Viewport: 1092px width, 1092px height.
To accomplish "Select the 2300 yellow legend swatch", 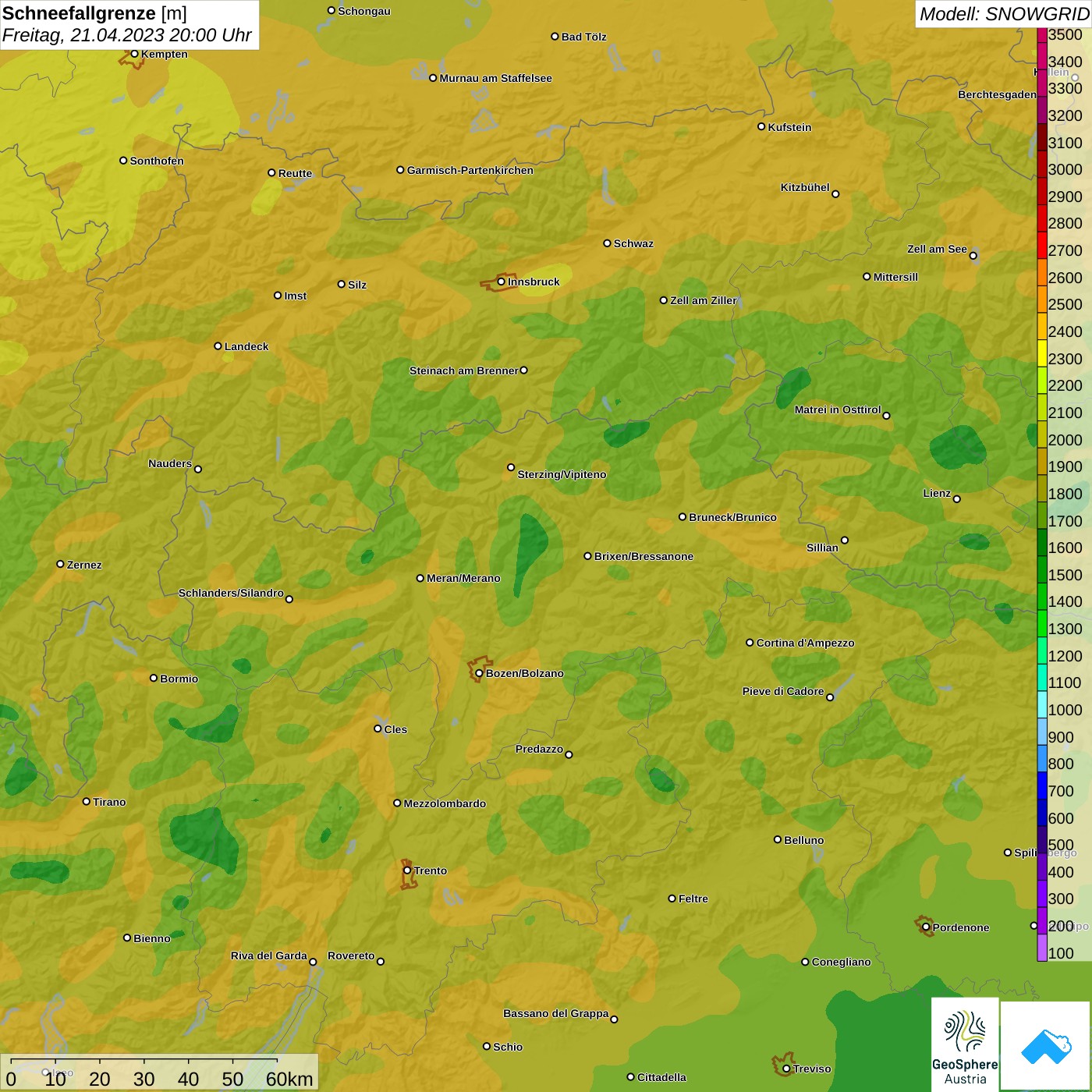I will (x=1042, y=353).
